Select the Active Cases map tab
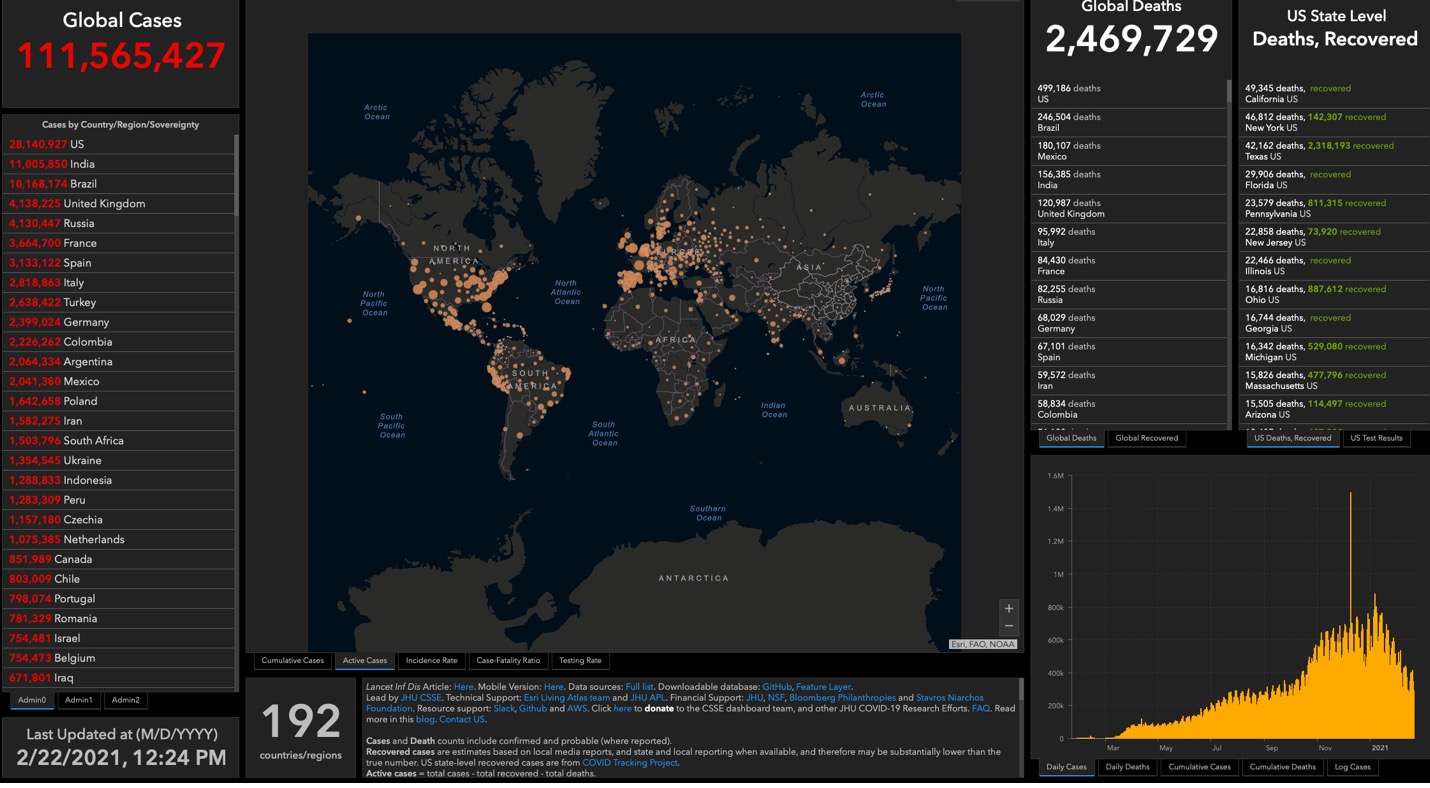Viewport: 1430px width, 788px height. (x=365, y=660)
